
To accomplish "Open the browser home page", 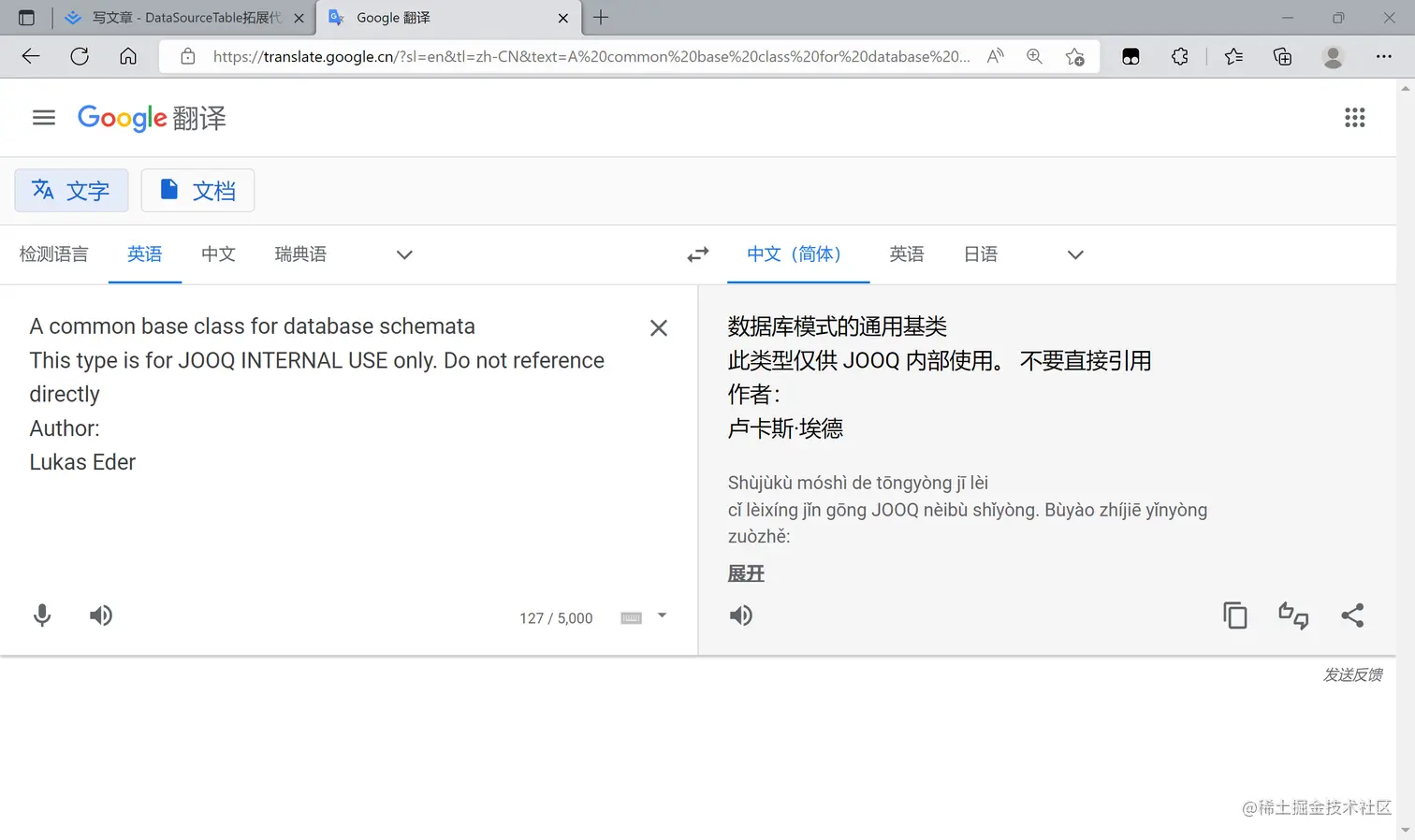I will [x=128, y=56].
